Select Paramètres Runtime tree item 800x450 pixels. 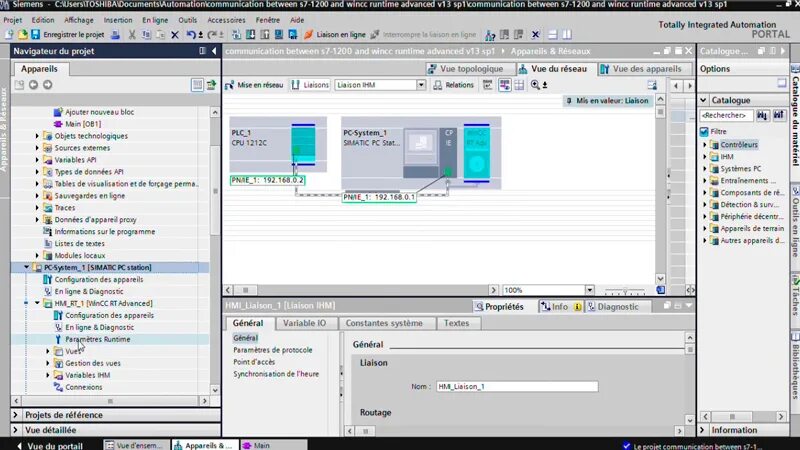(97, 339)
